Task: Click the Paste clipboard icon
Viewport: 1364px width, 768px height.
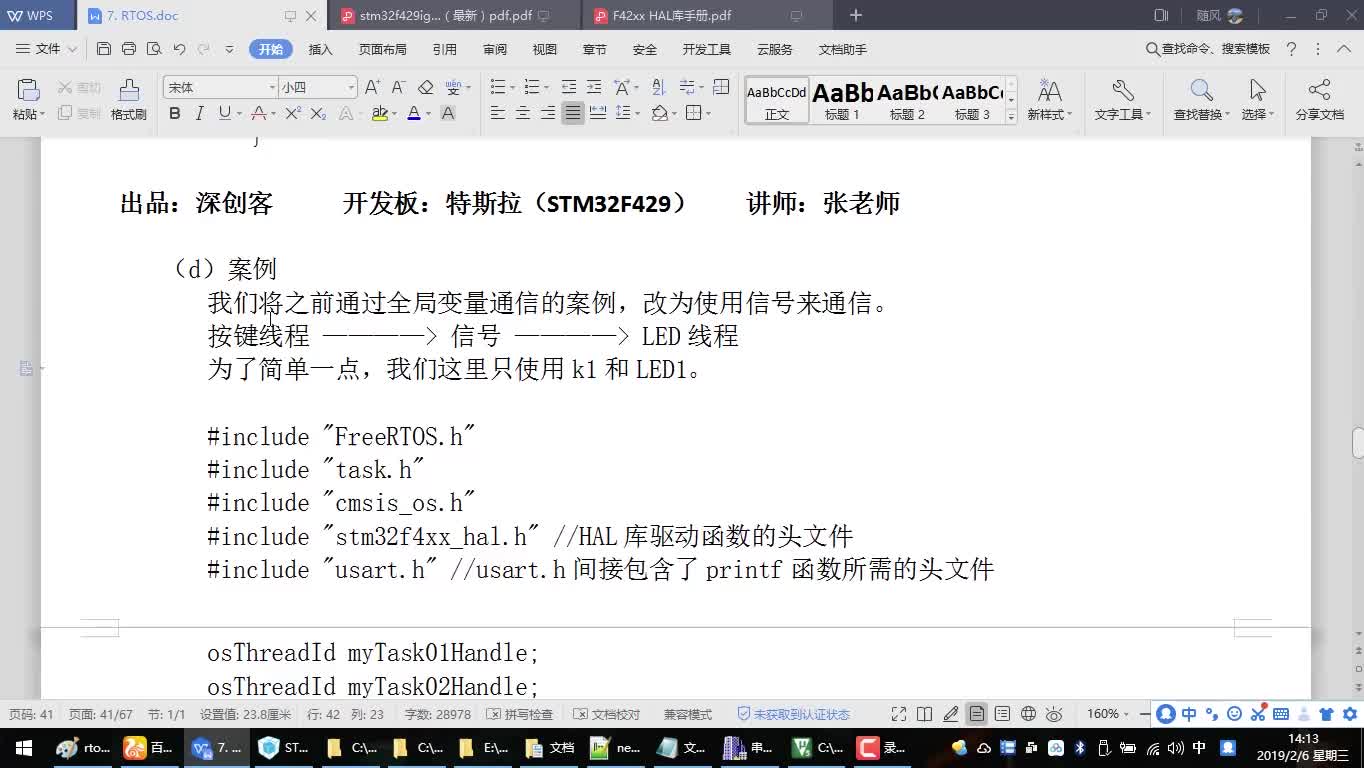Action: click(27, 90)
